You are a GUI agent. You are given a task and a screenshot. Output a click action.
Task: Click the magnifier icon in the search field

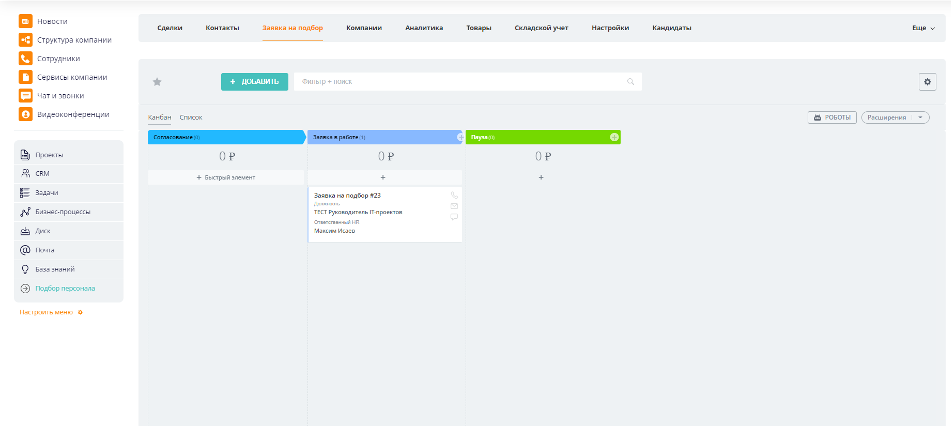click(631, 82)
